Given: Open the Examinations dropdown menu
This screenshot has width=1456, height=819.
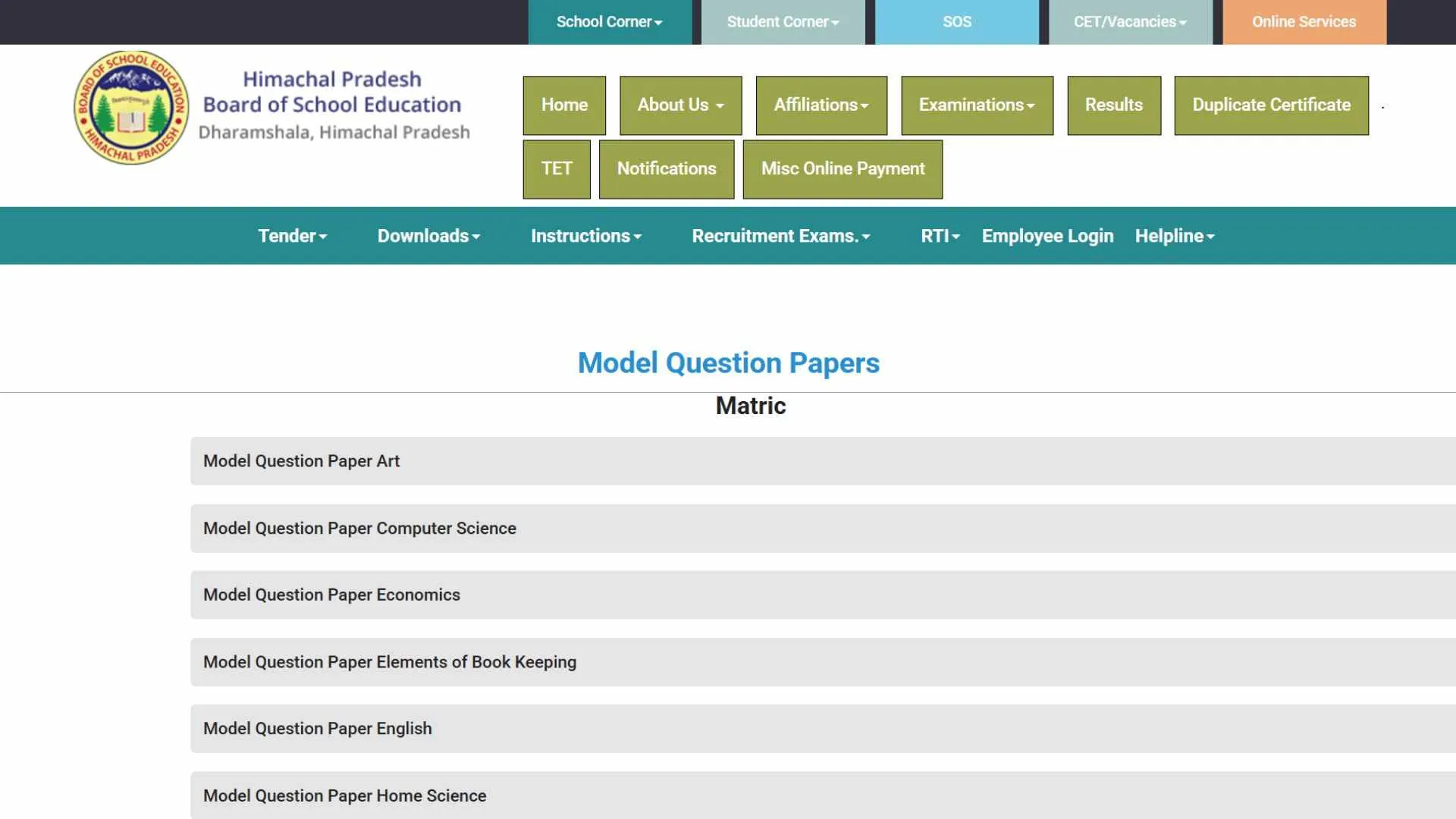Looking at the screenshot, I should (977, 105).
